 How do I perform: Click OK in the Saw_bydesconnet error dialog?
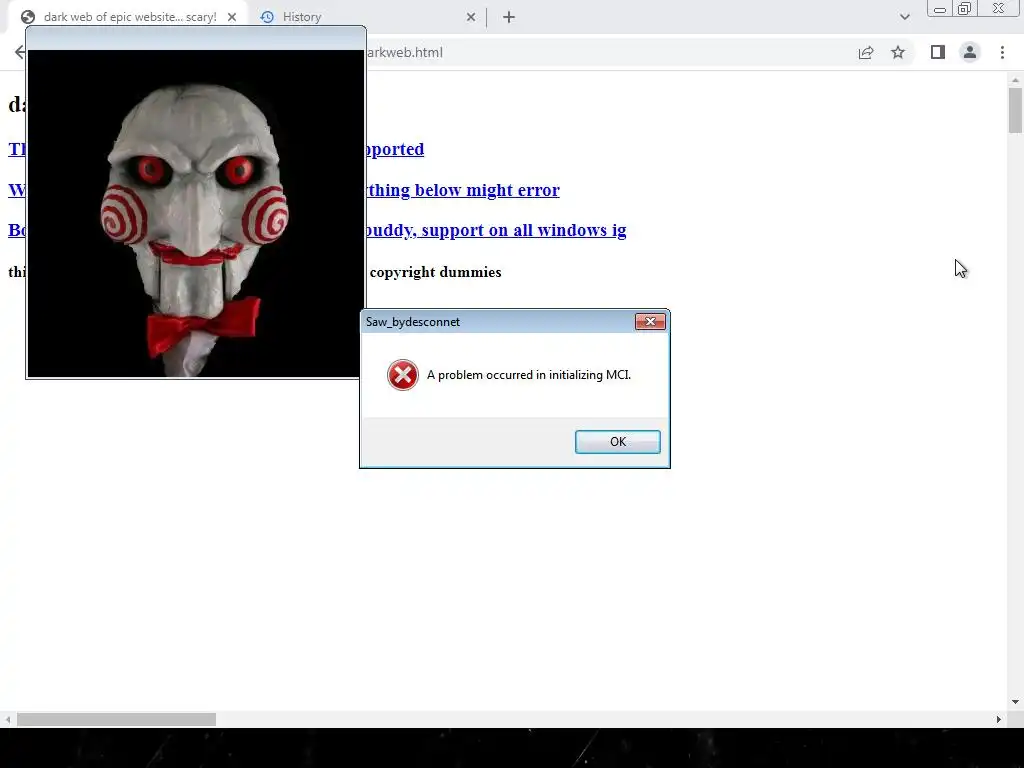[617, 441]
